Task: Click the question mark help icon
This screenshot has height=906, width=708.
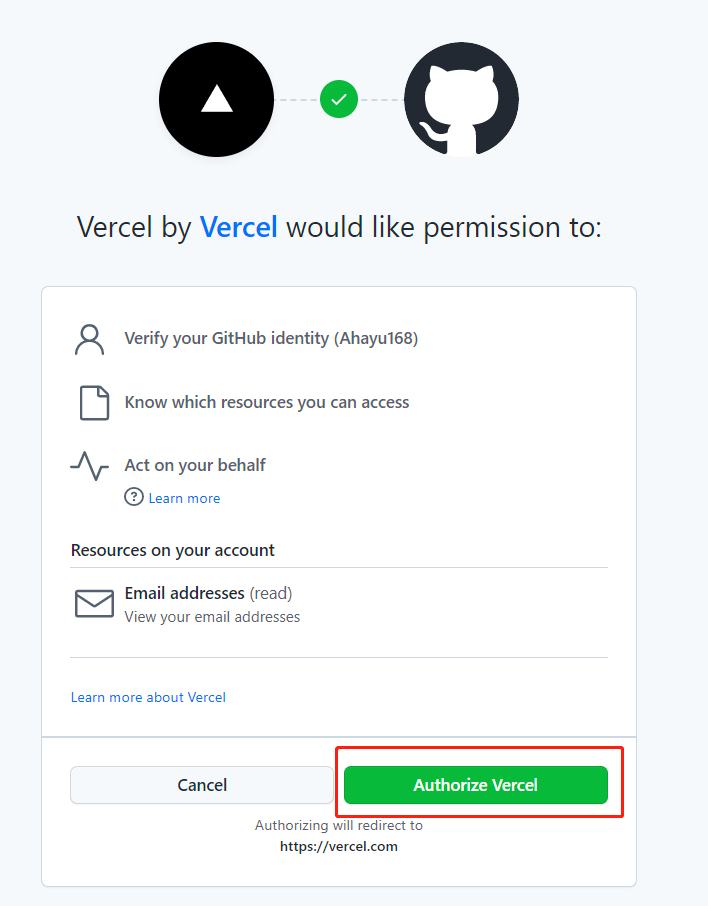Action: [134, 497]
